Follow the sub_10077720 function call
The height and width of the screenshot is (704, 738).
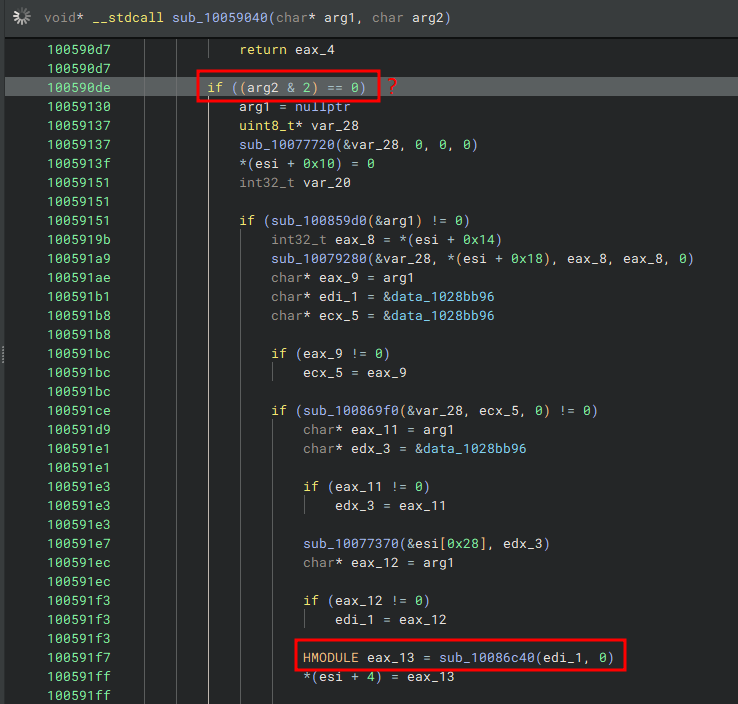[287, 144]
